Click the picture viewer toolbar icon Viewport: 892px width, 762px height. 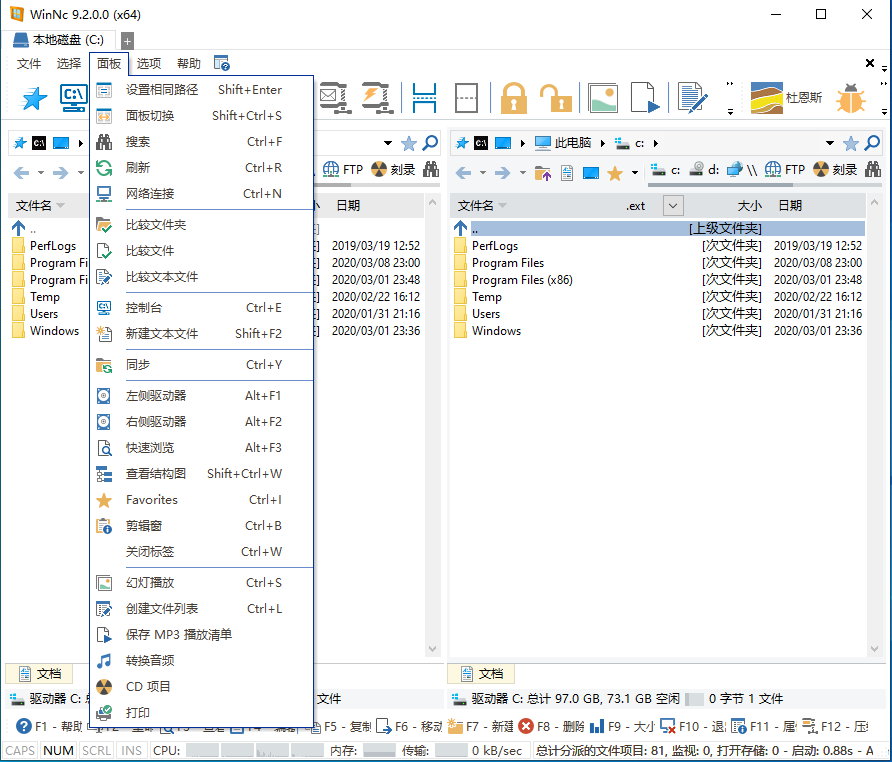pos(604,98)
